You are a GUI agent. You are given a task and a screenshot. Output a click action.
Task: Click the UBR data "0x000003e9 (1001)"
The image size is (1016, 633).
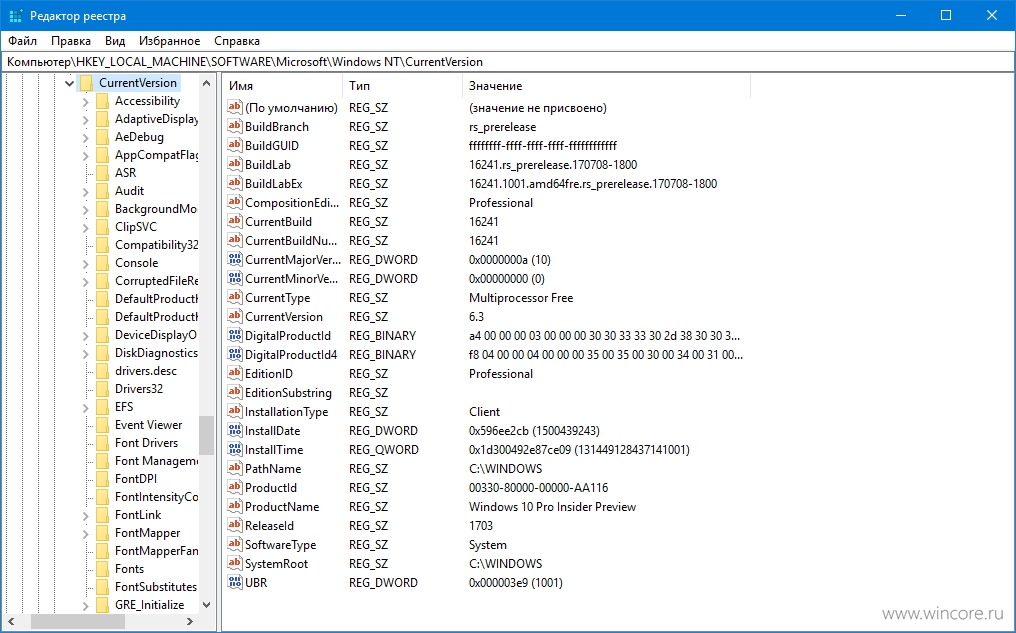(x=516, y=582)
